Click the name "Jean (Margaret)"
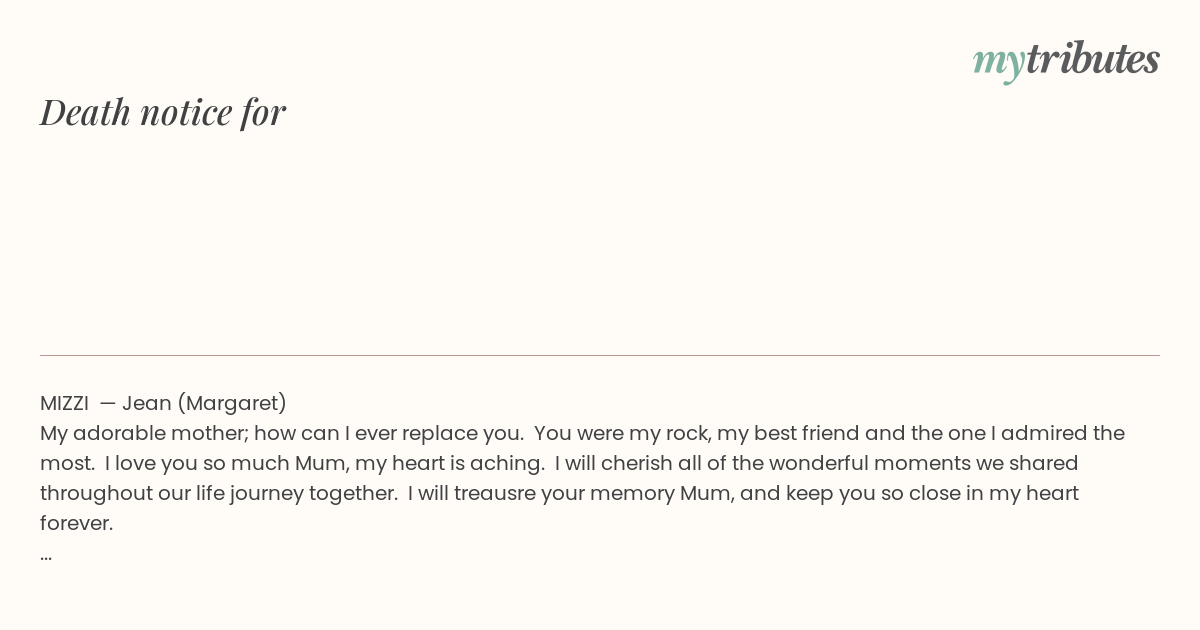 [x=204, y=403]
